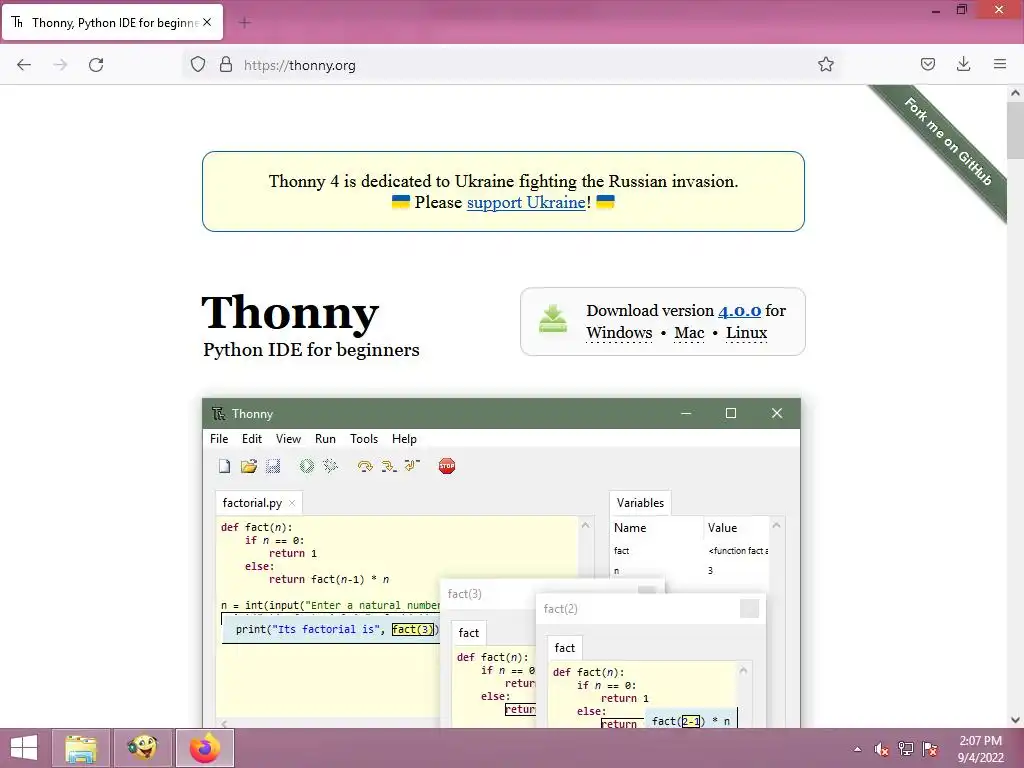
Task: Show hidden system tray icons
Action: (857, 749)
